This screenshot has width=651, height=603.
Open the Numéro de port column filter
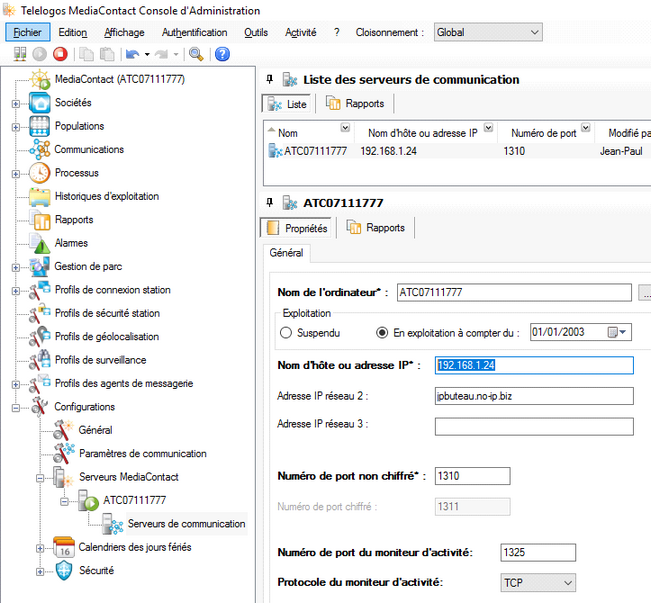pyautogui.click(x=585, y=127)
